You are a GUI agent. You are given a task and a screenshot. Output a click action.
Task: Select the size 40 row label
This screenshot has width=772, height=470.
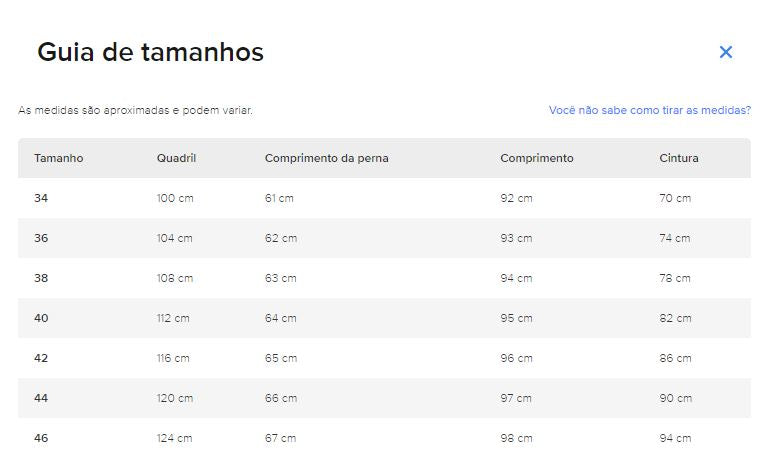click(x=41, y=318)
